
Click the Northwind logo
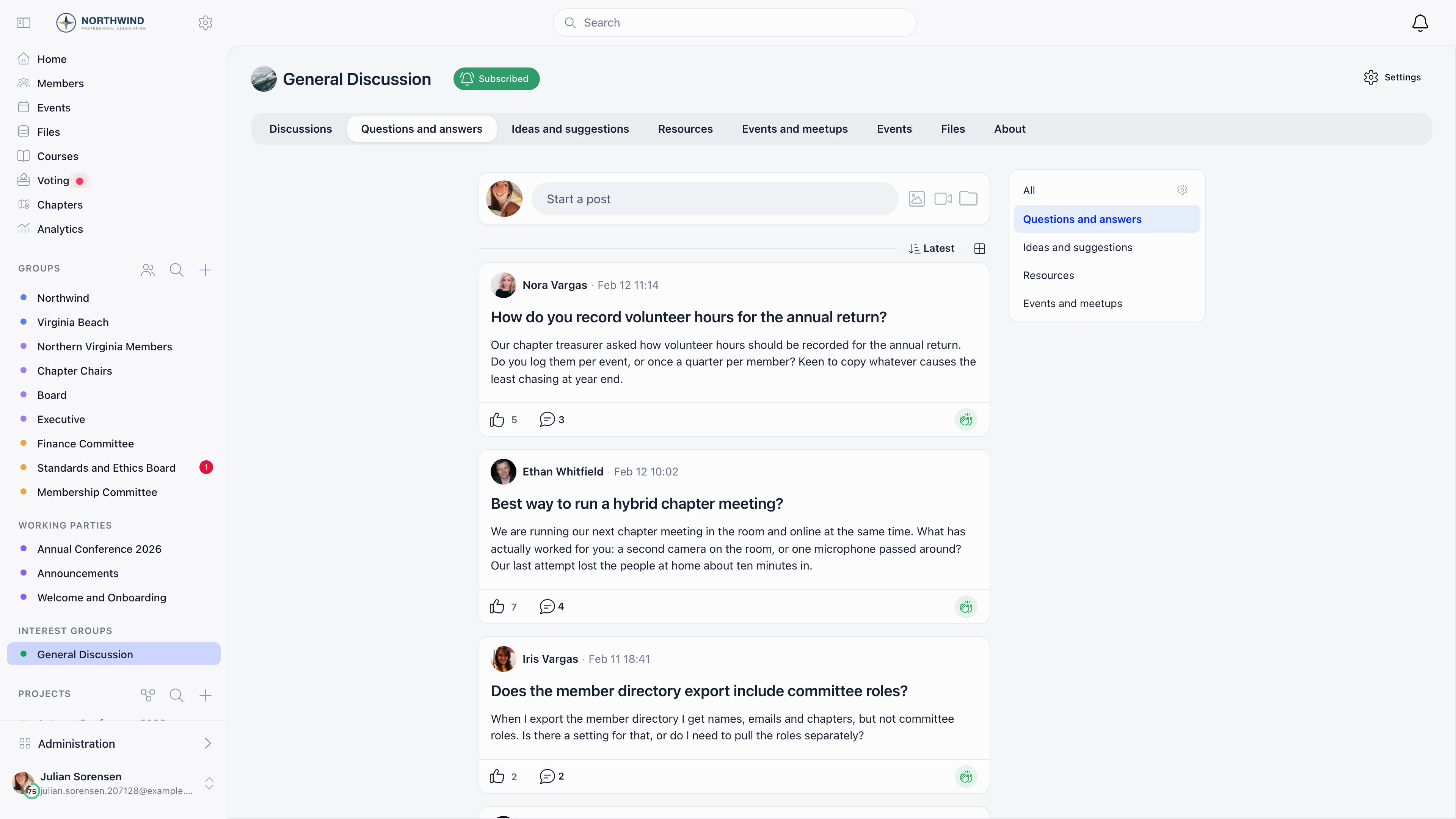click(x=100, y=23)
